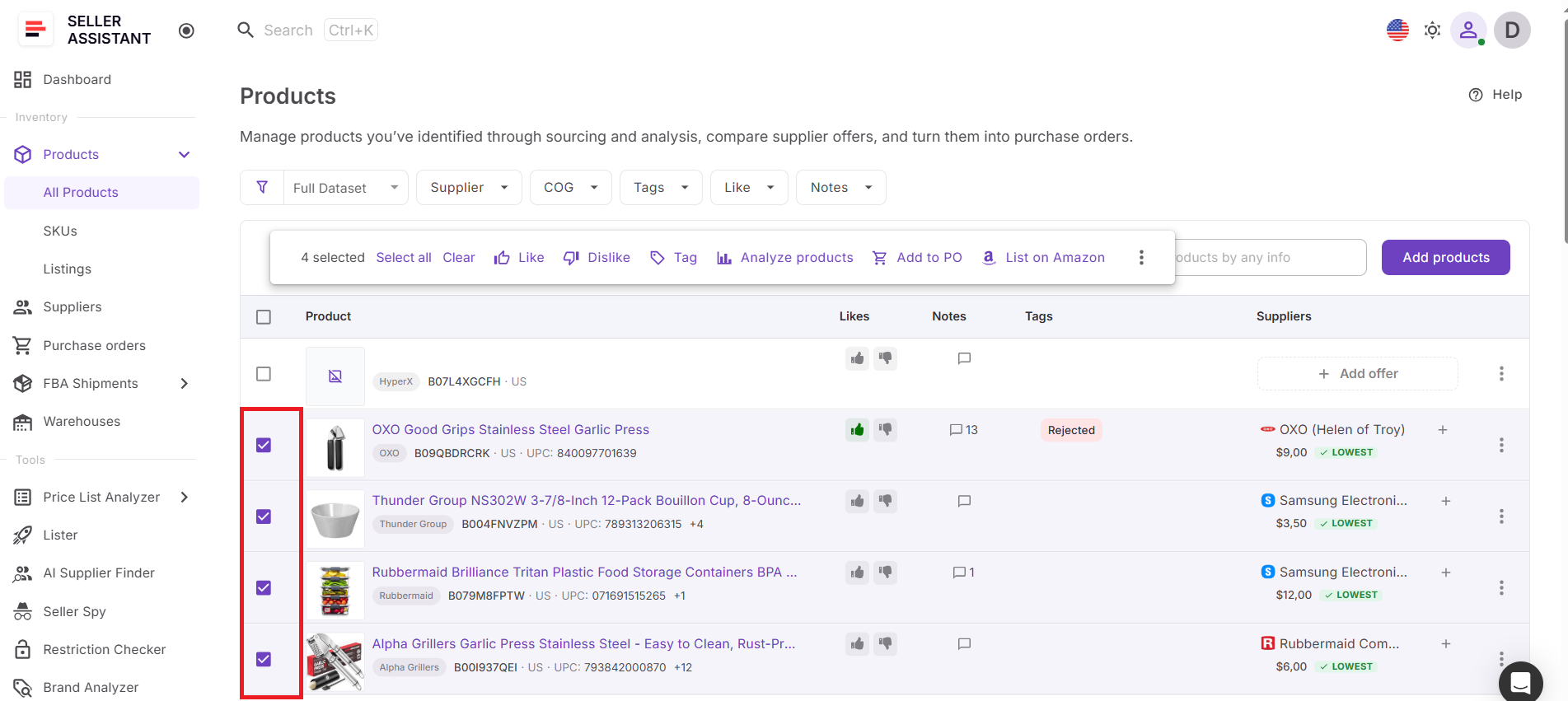Open the Supplier filter dropdown

[x=469, y=188]
